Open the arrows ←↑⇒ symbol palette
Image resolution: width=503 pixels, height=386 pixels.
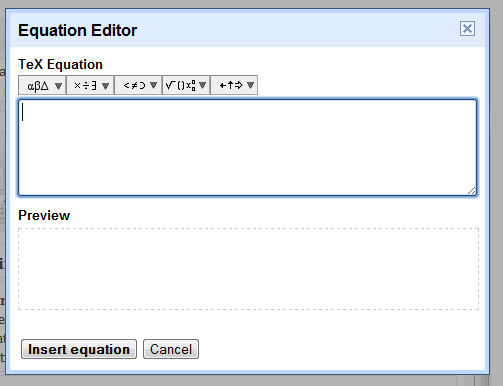click(x=234, y=85)
